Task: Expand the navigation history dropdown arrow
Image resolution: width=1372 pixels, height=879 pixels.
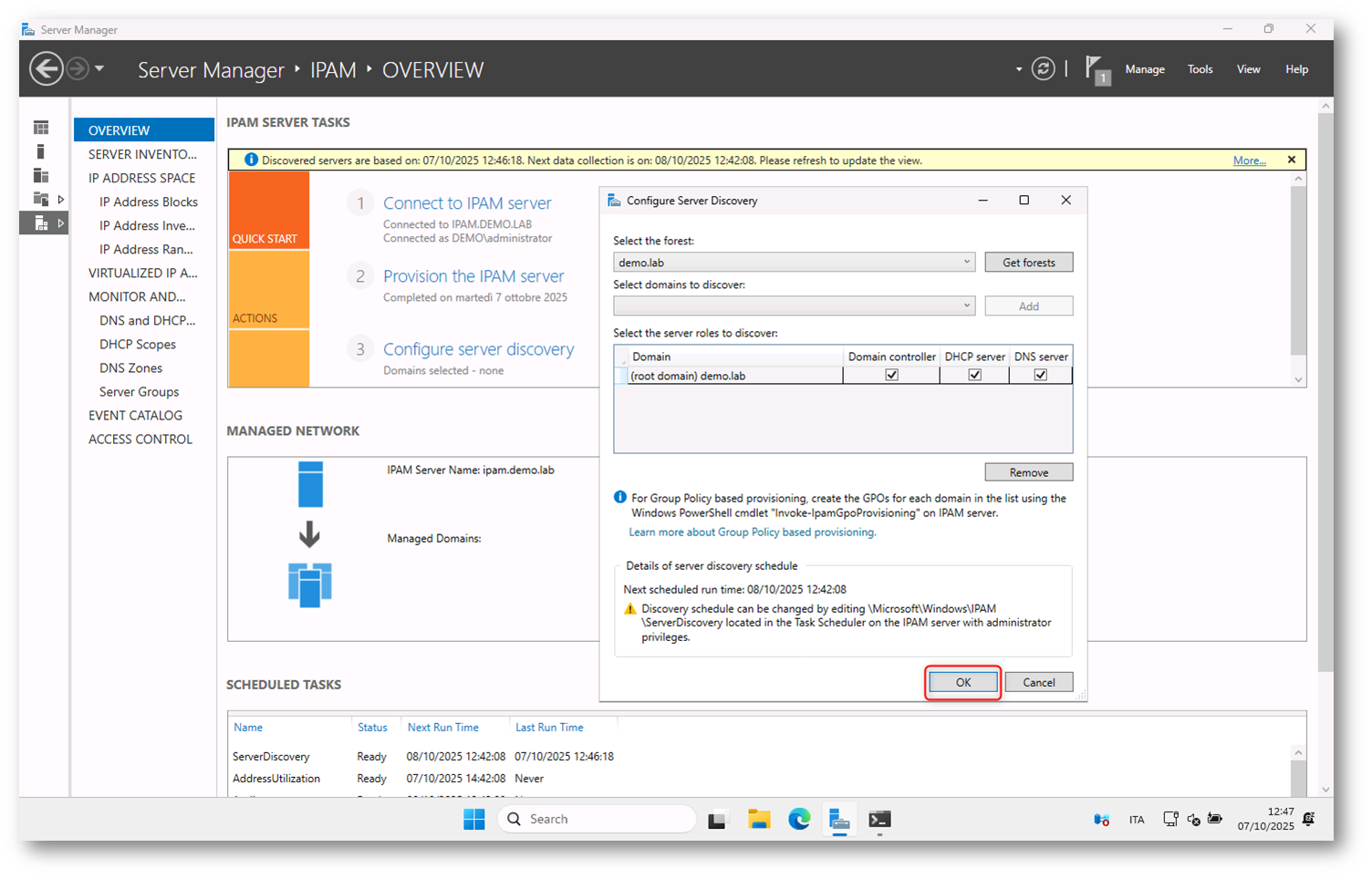Action: pos(99,69)
